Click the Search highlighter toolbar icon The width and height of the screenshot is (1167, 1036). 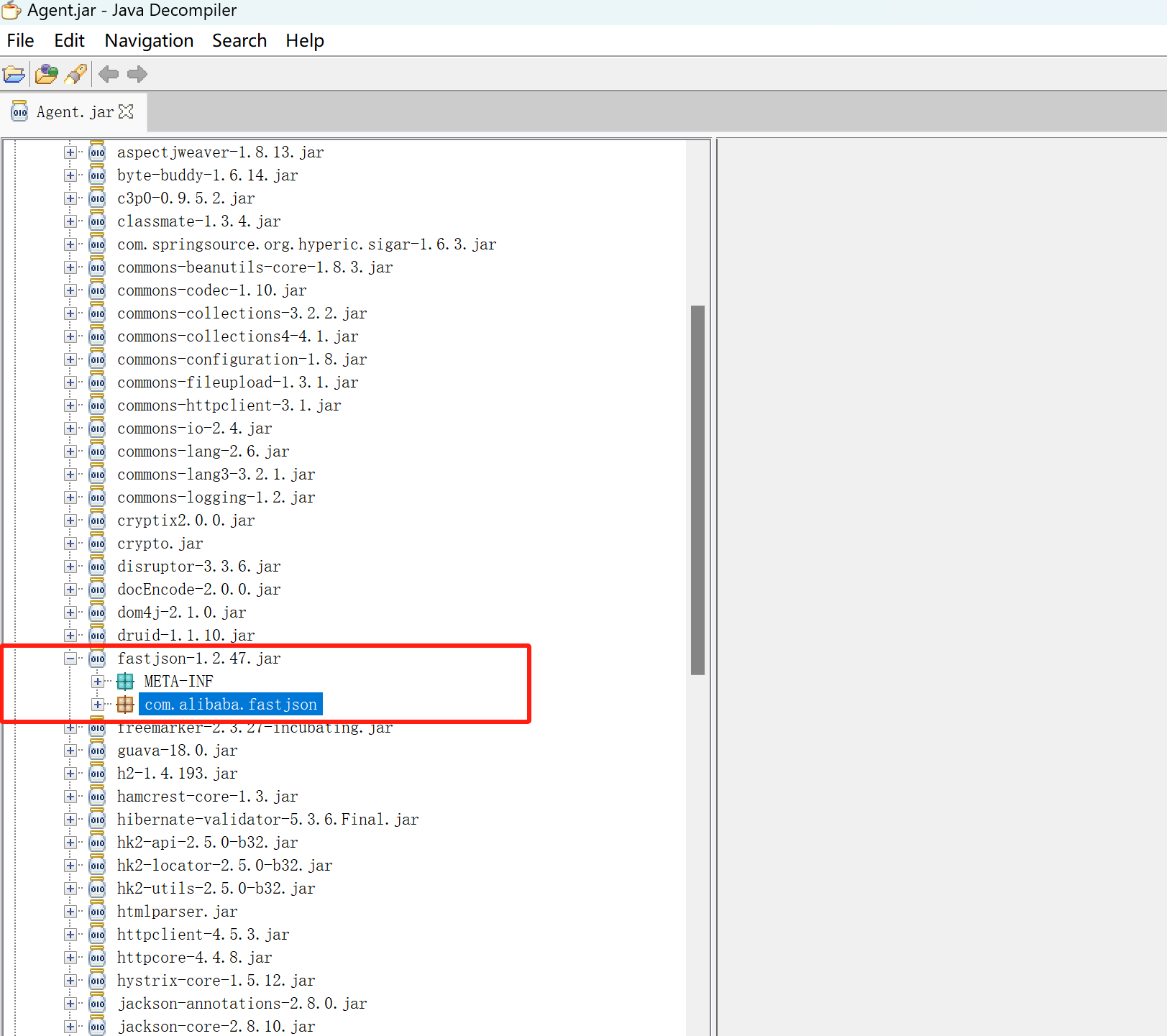coord(76,74)
